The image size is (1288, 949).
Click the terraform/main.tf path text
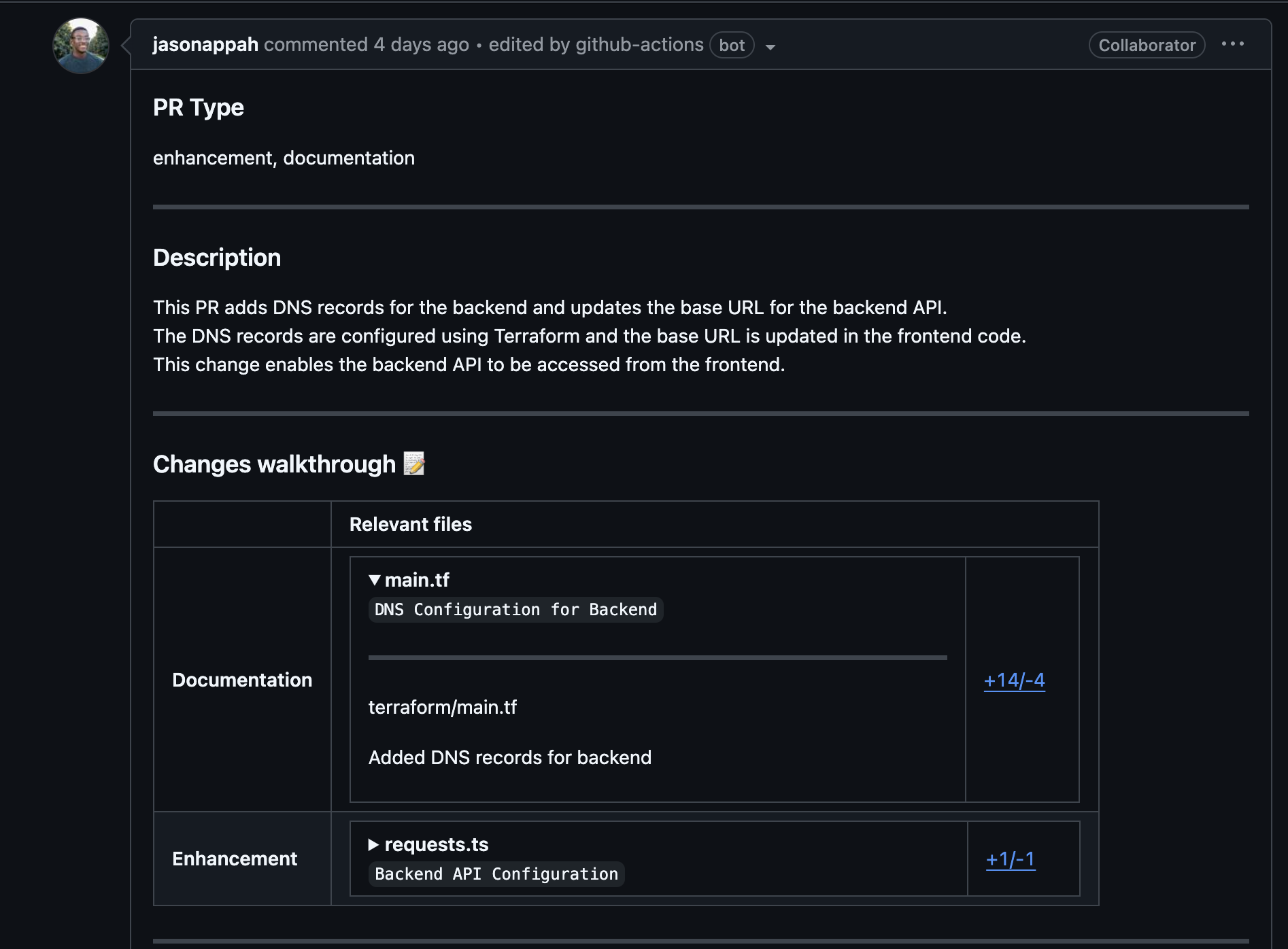443,707
